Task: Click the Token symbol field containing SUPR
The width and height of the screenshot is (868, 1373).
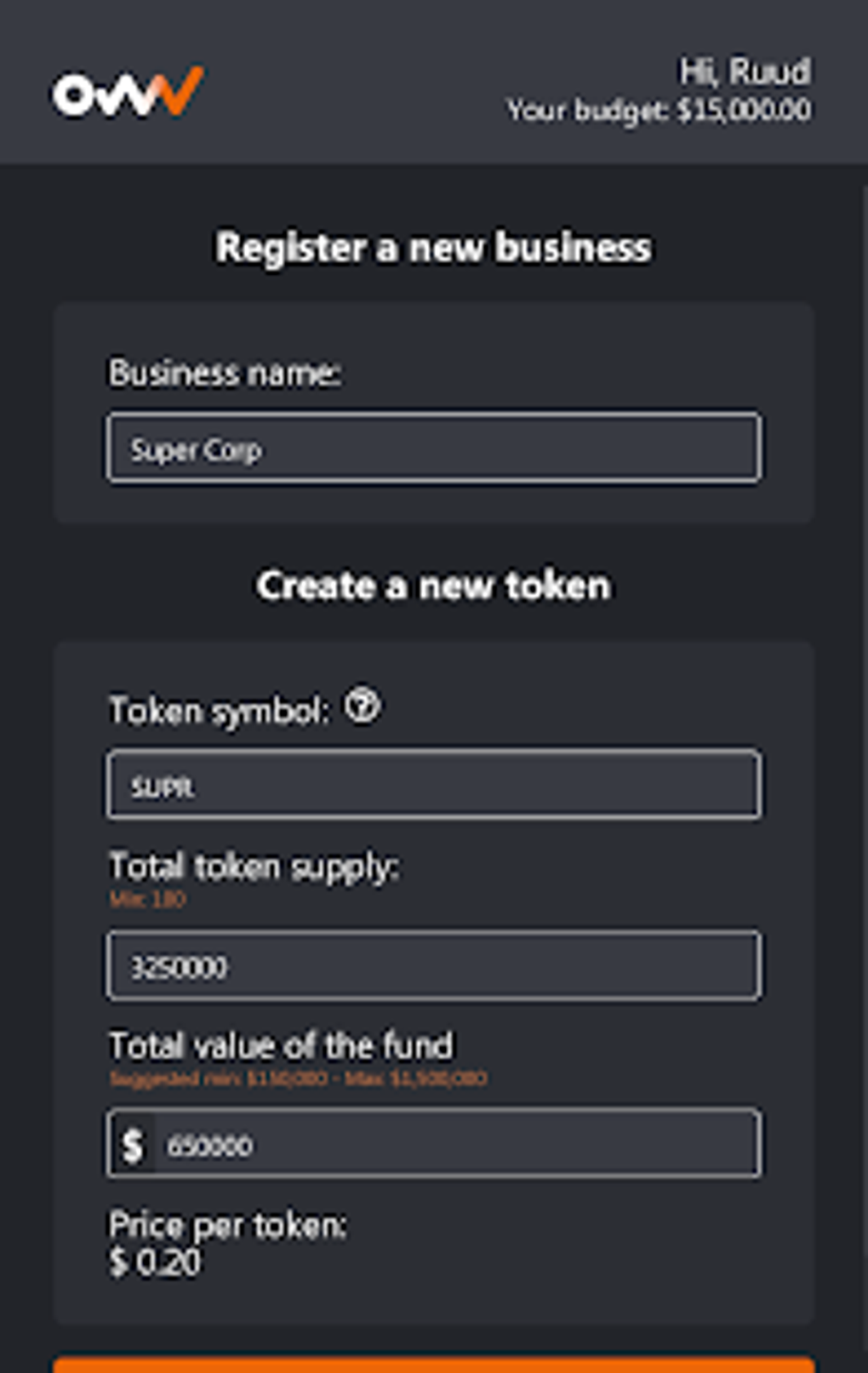Action: 434,785
